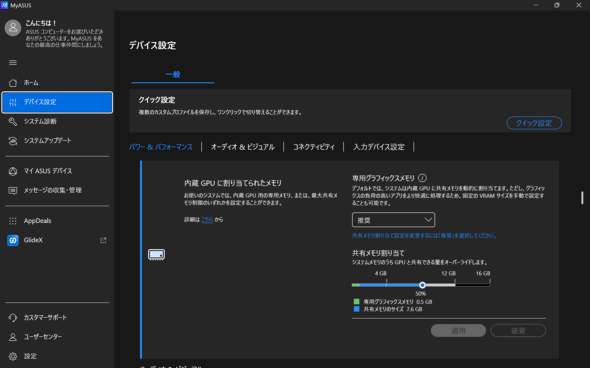590x368 pixels.
Task: Click the クイック設定 button
Action: point(534,123)
